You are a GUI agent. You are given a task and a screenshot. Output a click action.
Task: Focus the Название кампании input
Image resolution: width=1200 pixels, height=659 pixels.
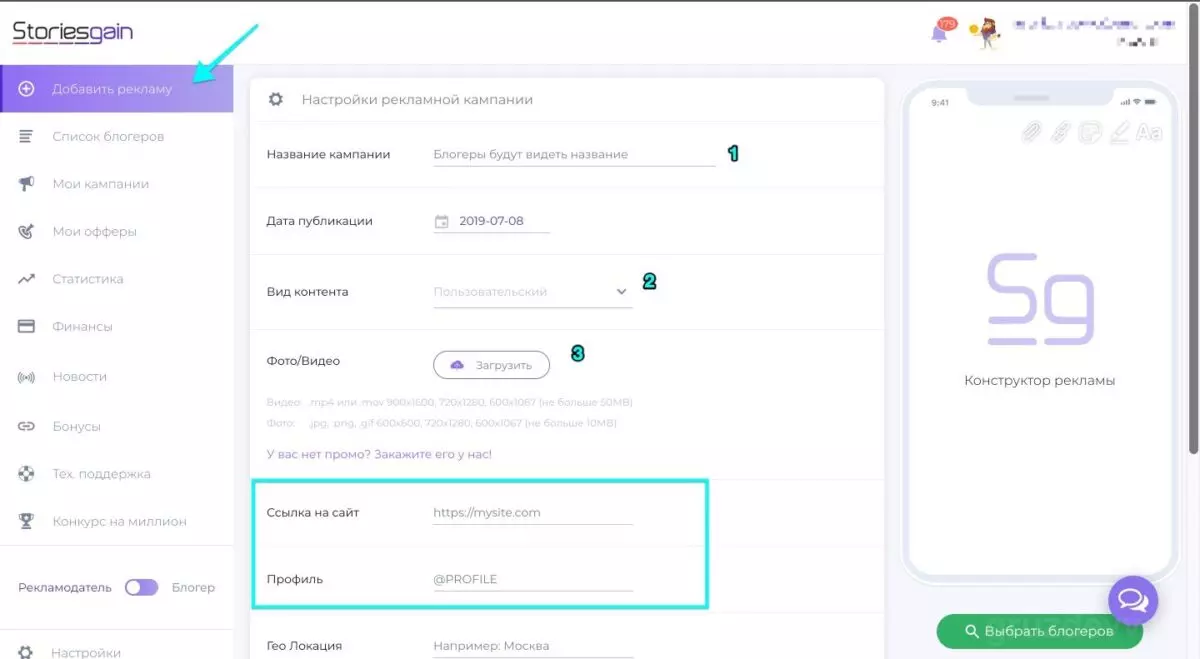(574, 154)
